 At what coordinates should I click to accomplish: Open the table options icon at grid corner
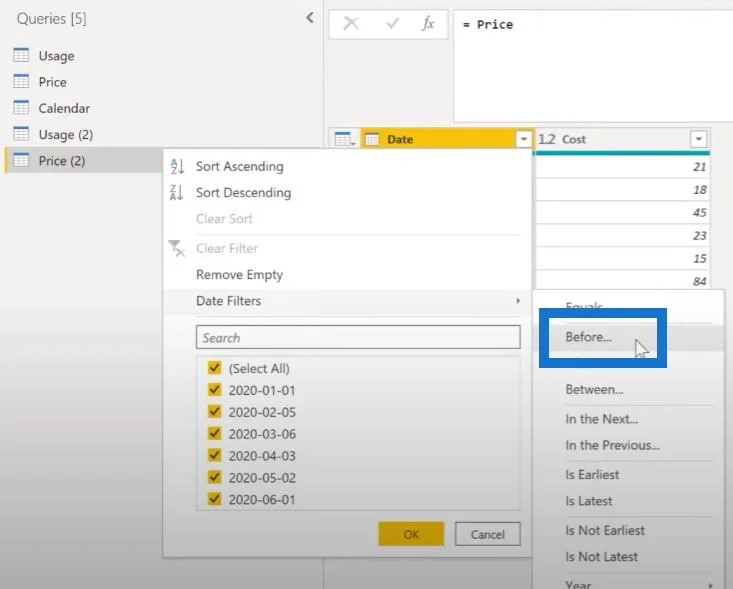(x=345, y=139)
